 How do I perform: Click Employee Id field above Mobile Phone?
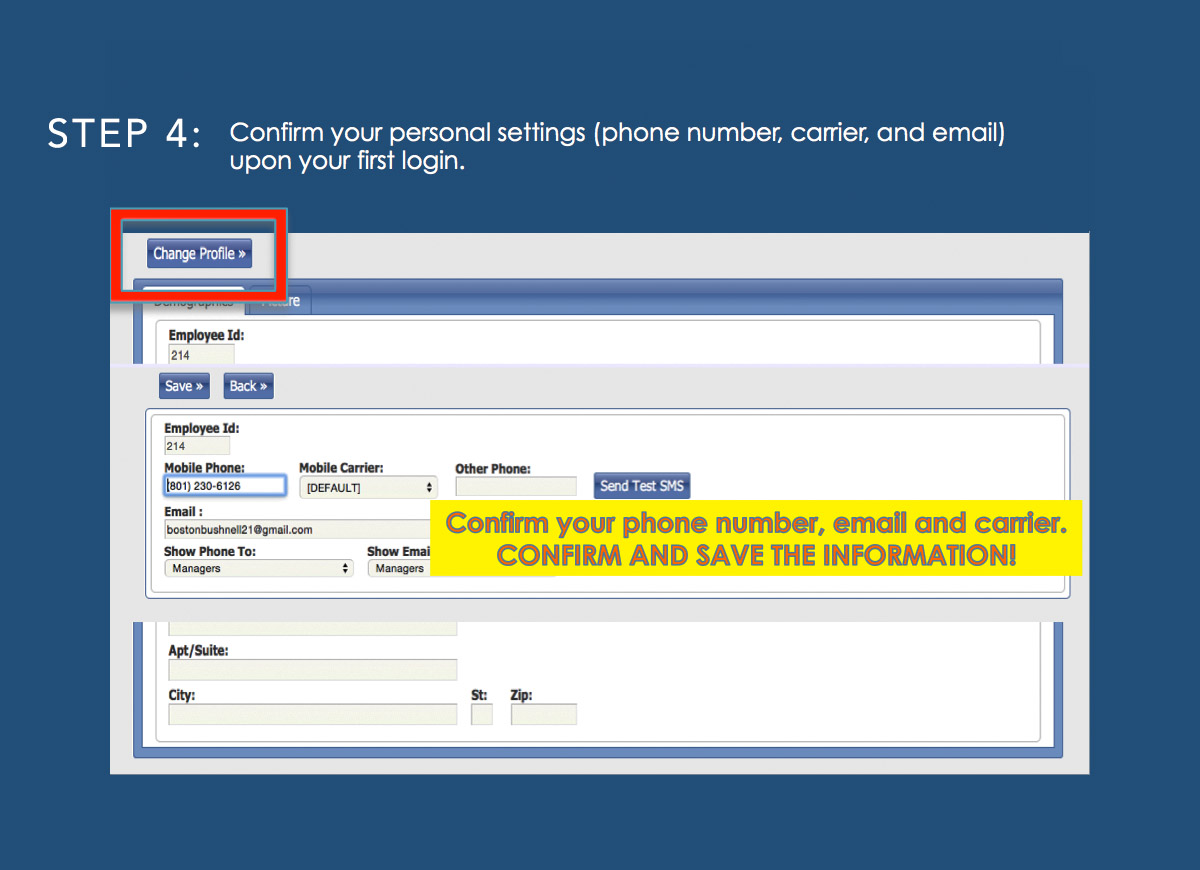(x=197, y=446)
